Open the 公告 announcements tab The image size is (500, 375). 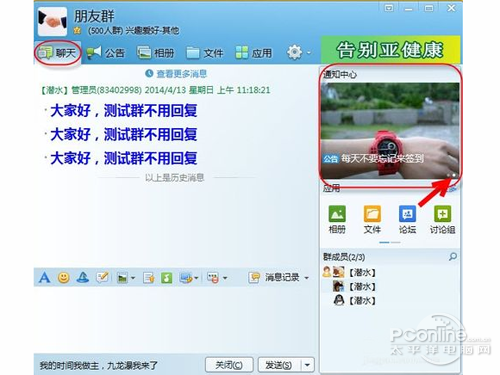[x=106, y=53]
